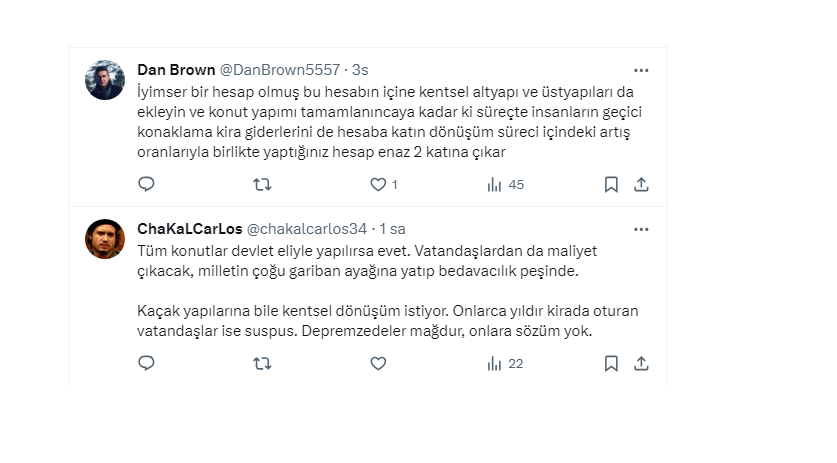Reply to ChaKaLCarLos's tweet
Image resolution: width=837 pixels, height=463 pixels.
coord(146,363)
